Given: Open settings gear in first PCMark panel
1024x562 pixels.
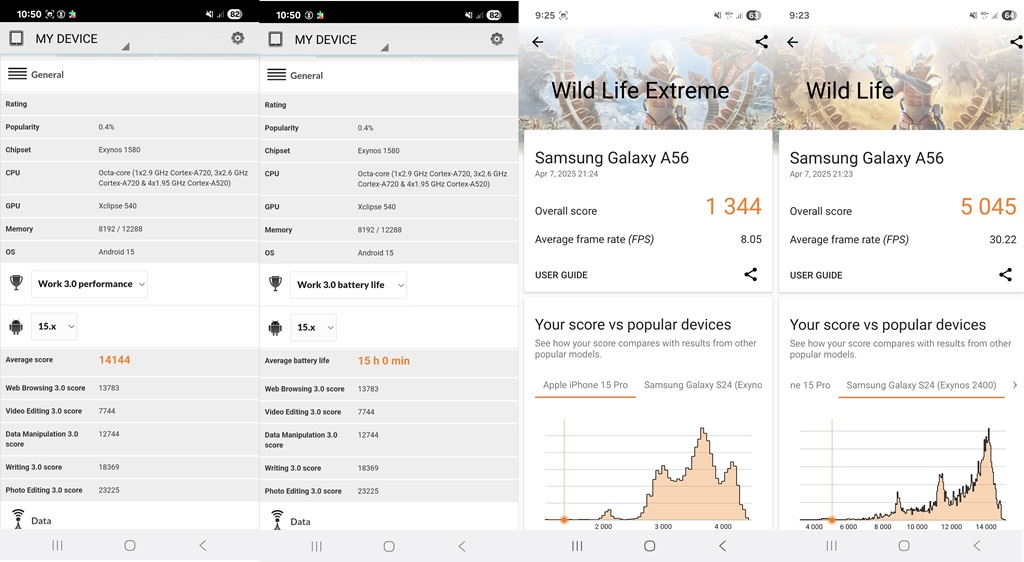Looking at the screenshot, I should point(238,39).
